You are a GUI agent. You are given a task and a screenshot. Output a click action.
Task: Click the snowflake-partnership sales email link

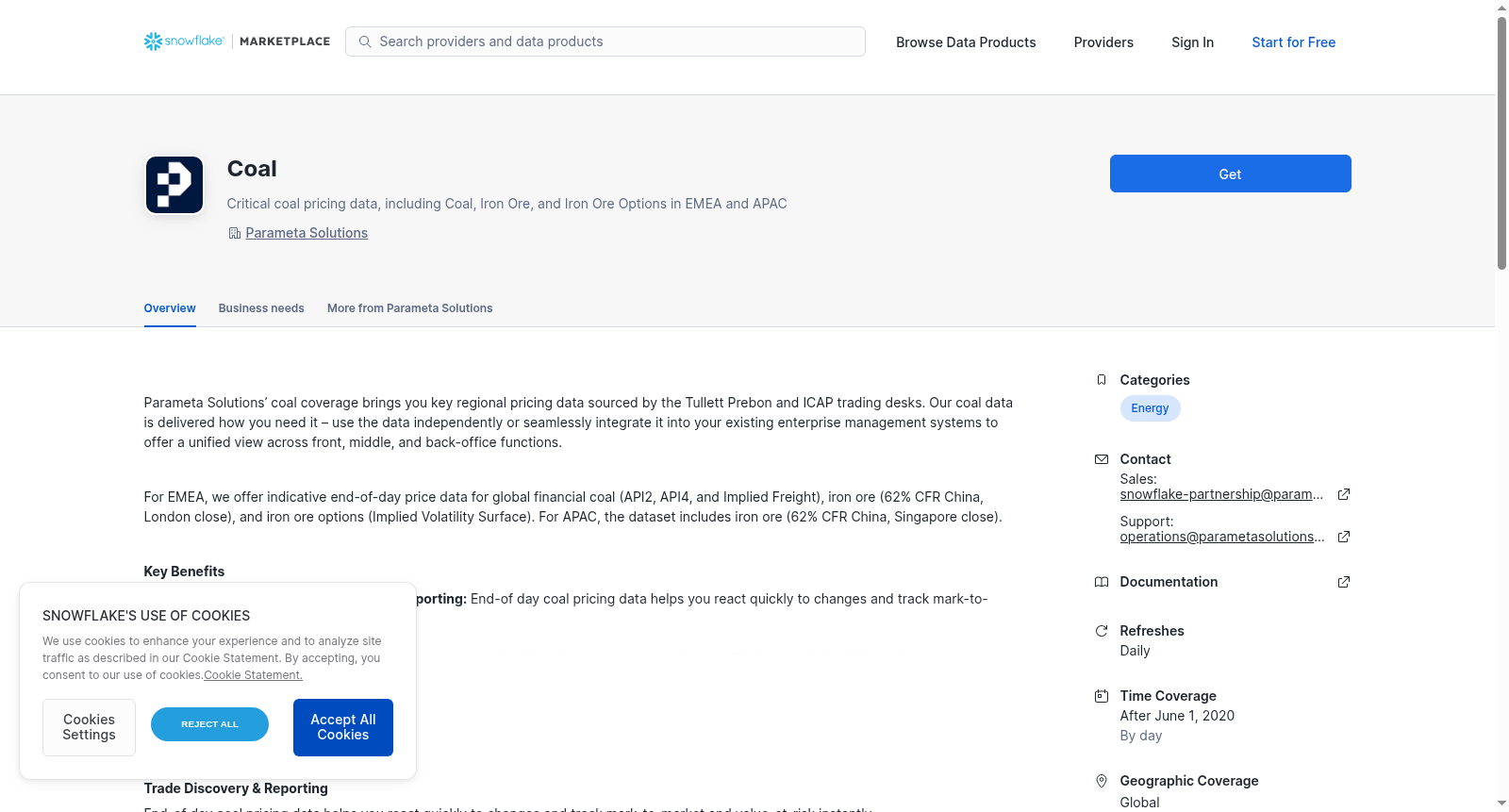click(x=1221, y=494)
